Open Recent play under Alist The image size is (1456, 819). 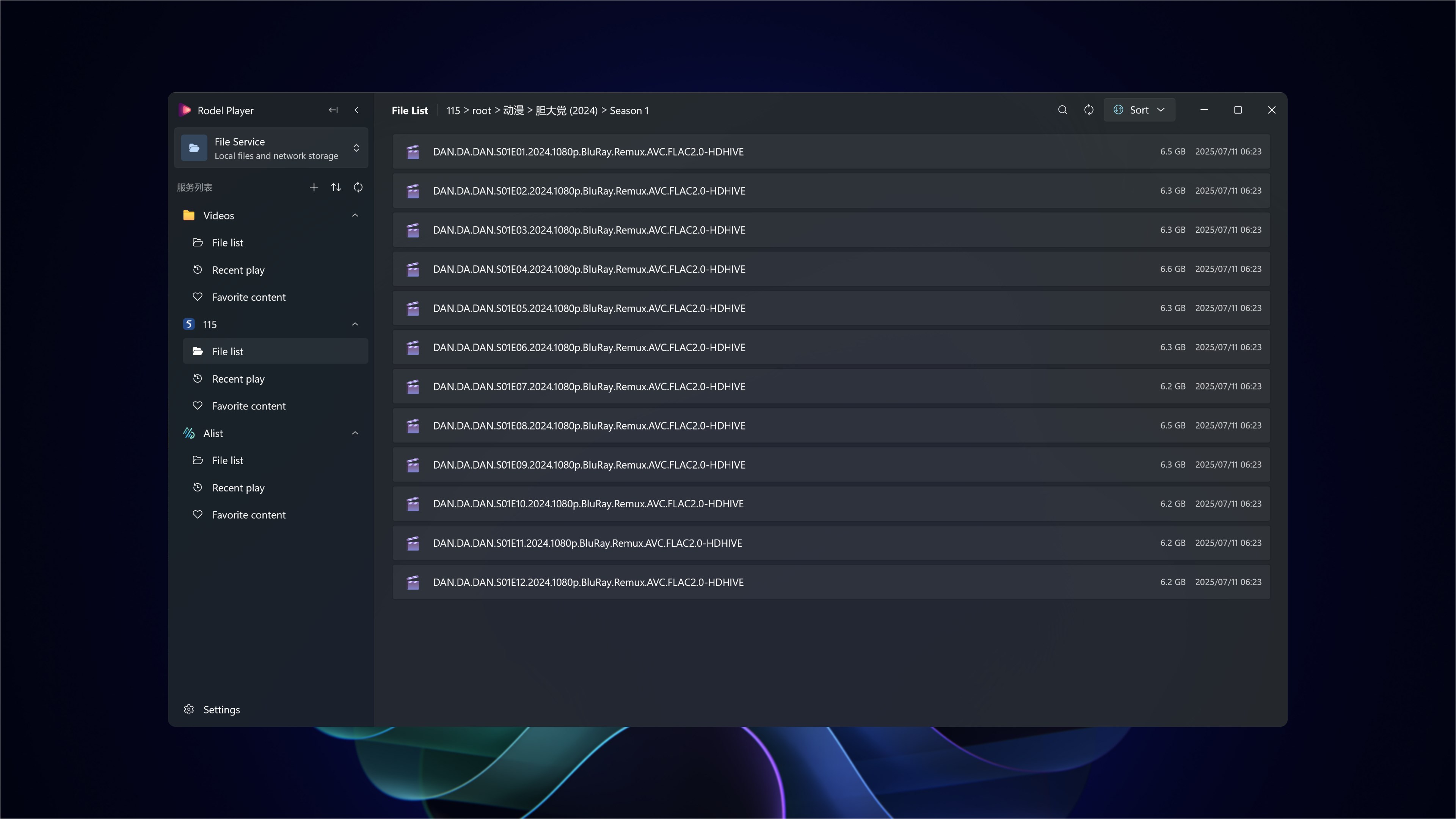[276, 488]
